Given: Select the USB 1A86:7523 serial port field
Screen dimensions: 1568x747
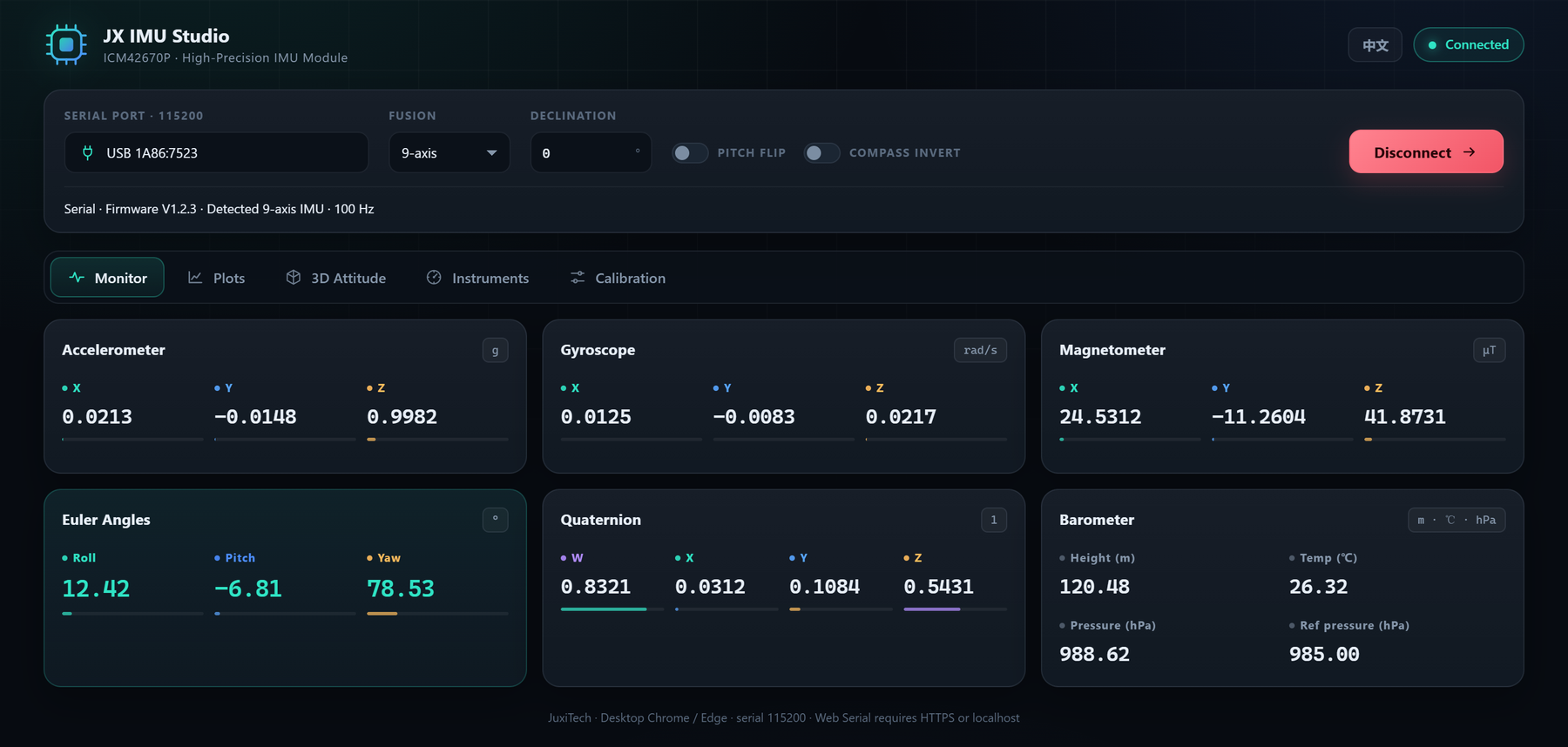Looking at the screenshot, I should click(216, 152).
